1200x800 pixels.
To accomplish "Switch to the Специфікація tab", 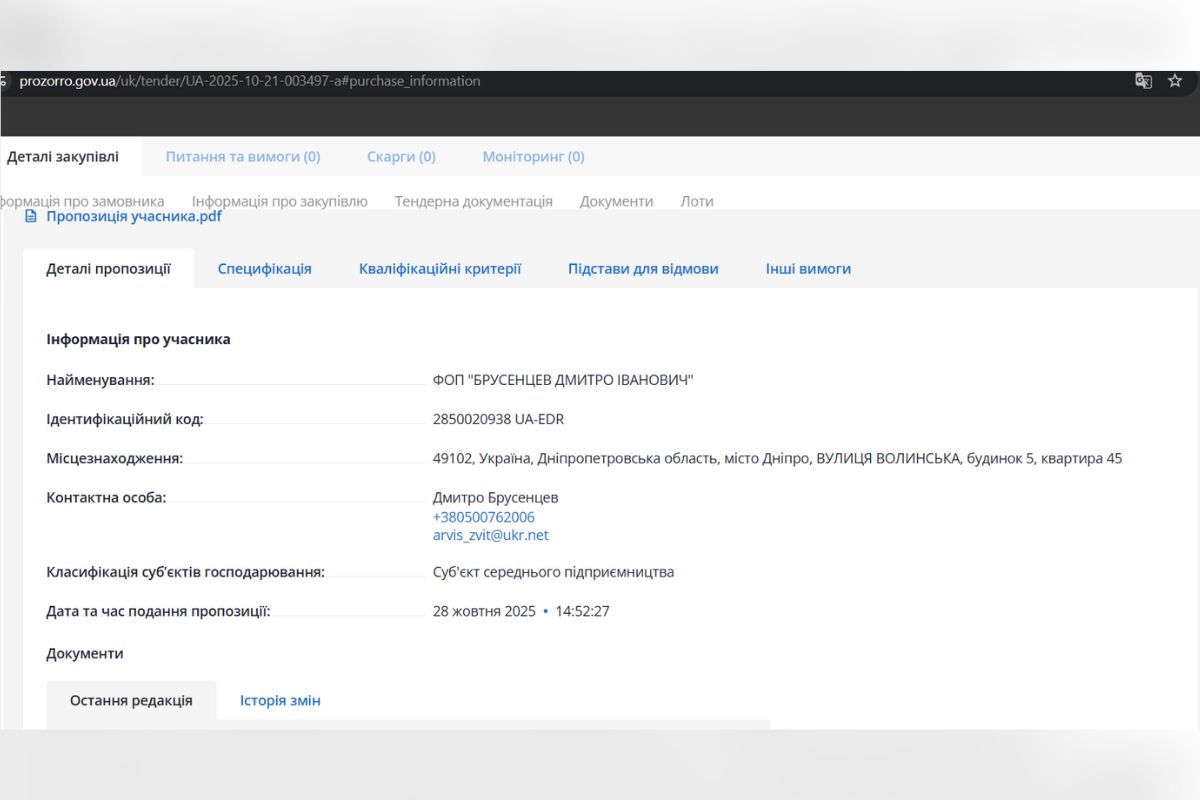I will 265,268.
